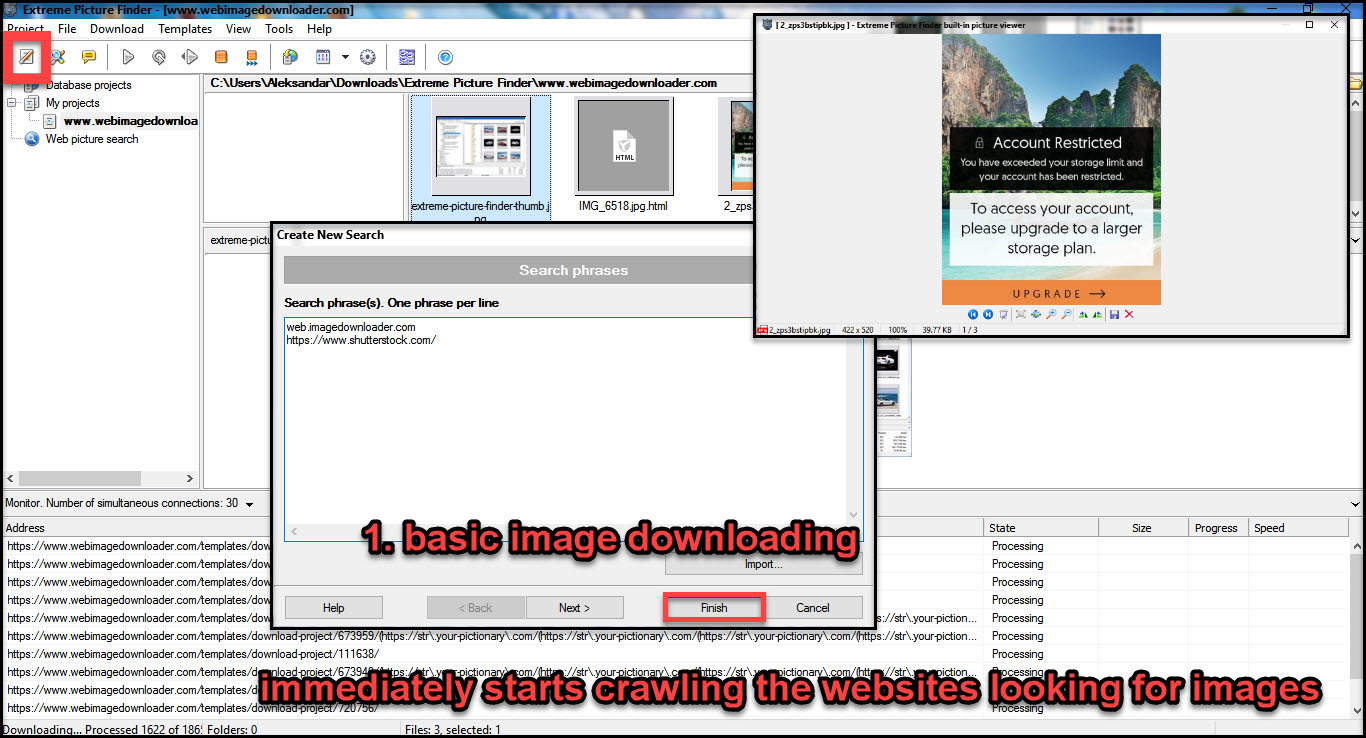Start slideshow in picture viewer

(1004, 314)
